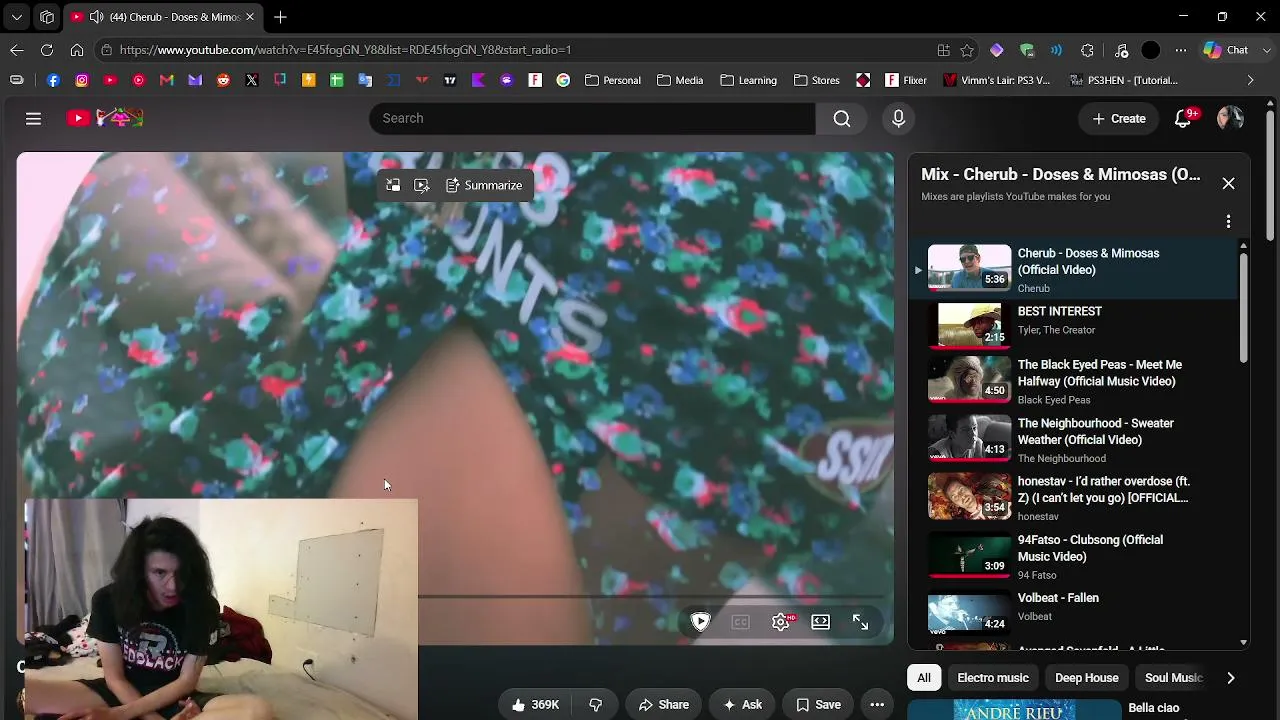Play Volbeat - Fallen from the mix
This screenshot has height=720, width=1280.
[1073, 612]
